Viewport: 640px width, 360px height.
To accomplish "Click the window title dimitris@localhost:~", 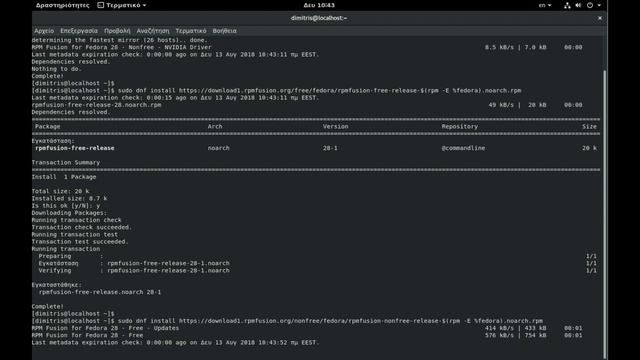I will [x=319, y=18].
